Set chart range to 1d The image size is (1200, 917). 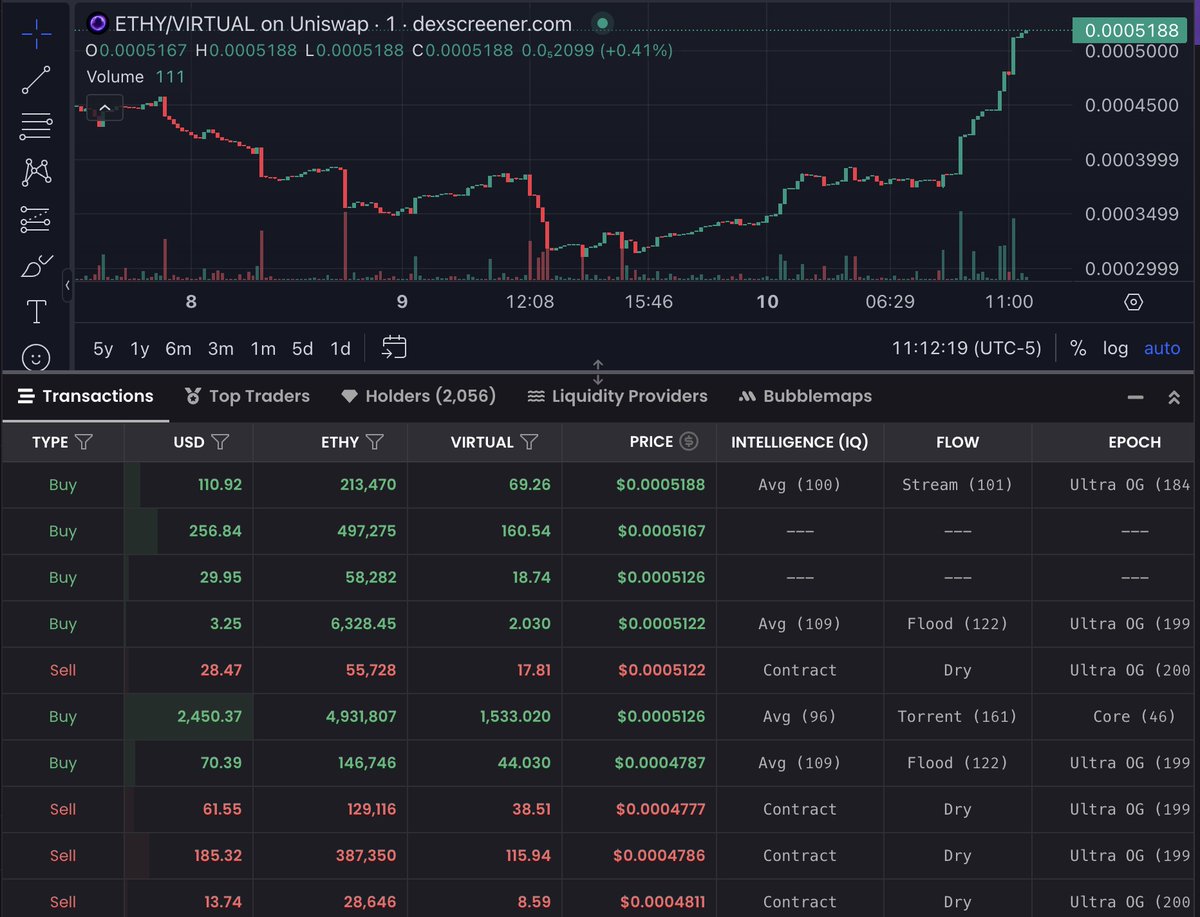(x=340, y=349)
